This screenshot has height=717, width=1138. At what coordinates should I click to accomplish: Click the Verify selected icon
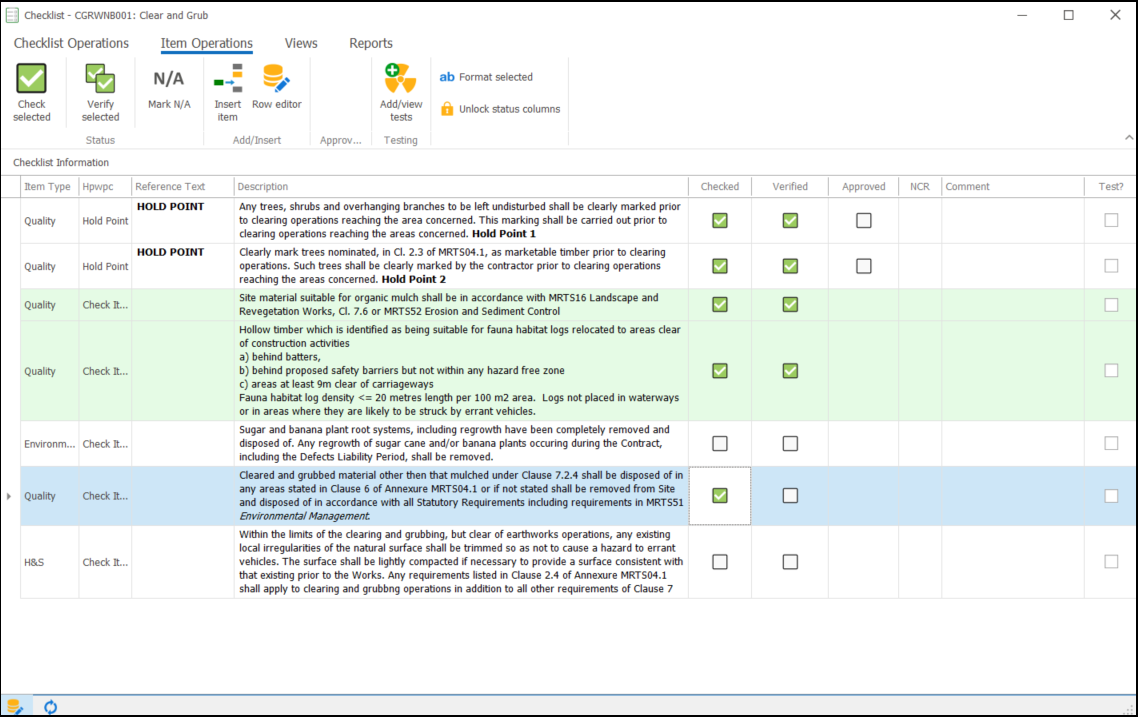coord(100,90)
